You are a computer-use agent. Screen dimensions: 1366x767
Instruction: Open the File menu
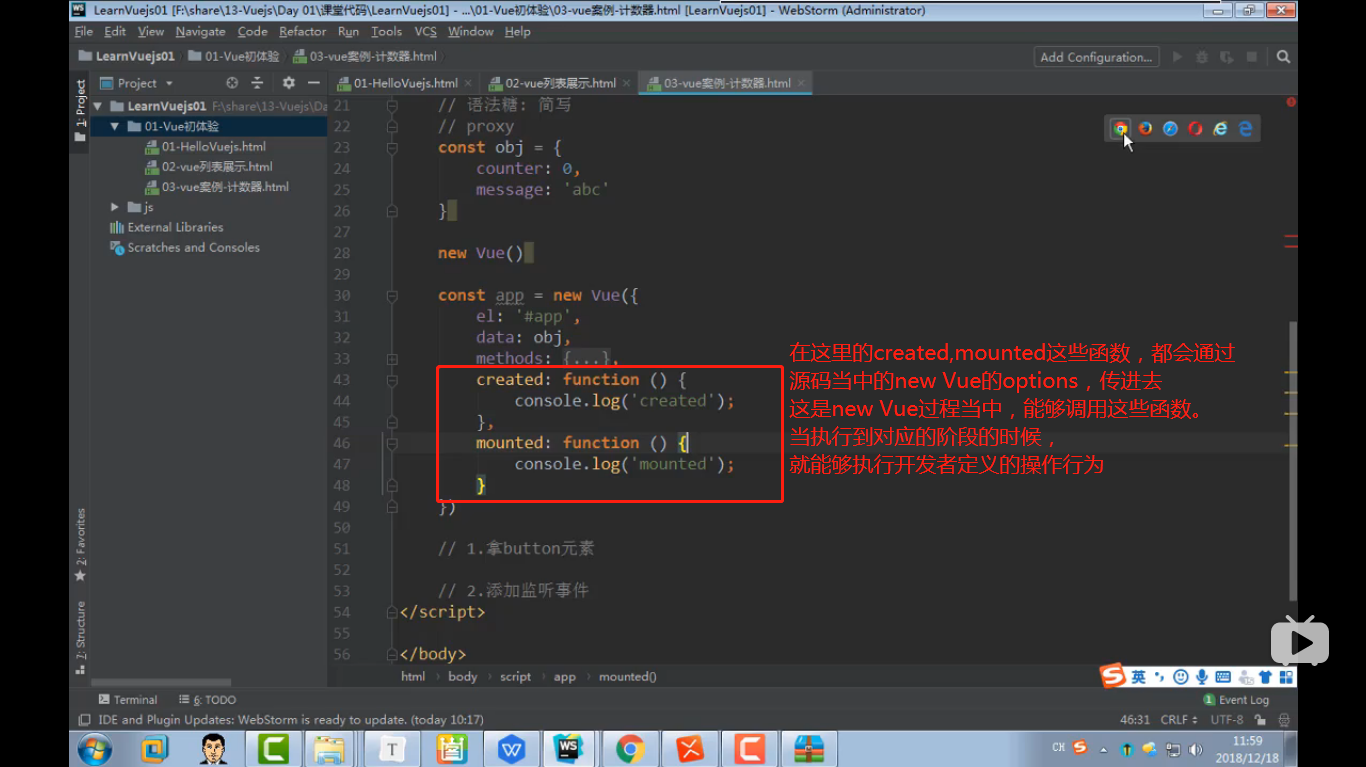pyautogui.click(x=84, y=32)
